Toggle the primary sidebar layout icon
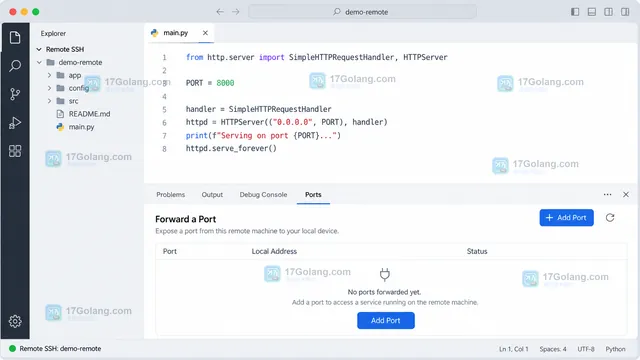 pyautogui.click(x=575, y=12)
